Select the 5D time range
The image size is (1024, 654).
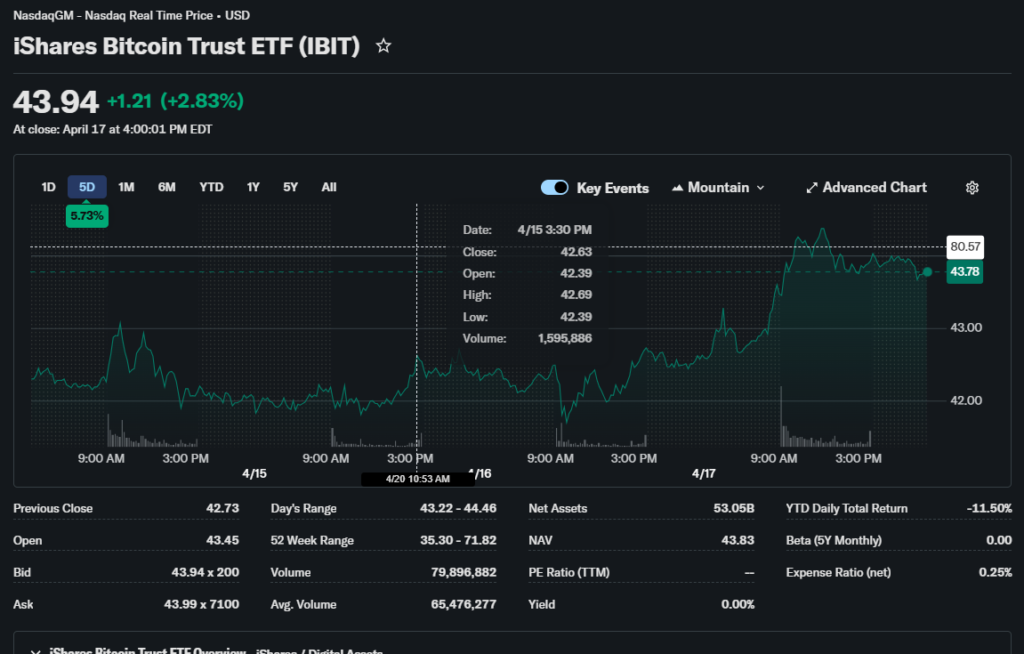tap(87, 187)
